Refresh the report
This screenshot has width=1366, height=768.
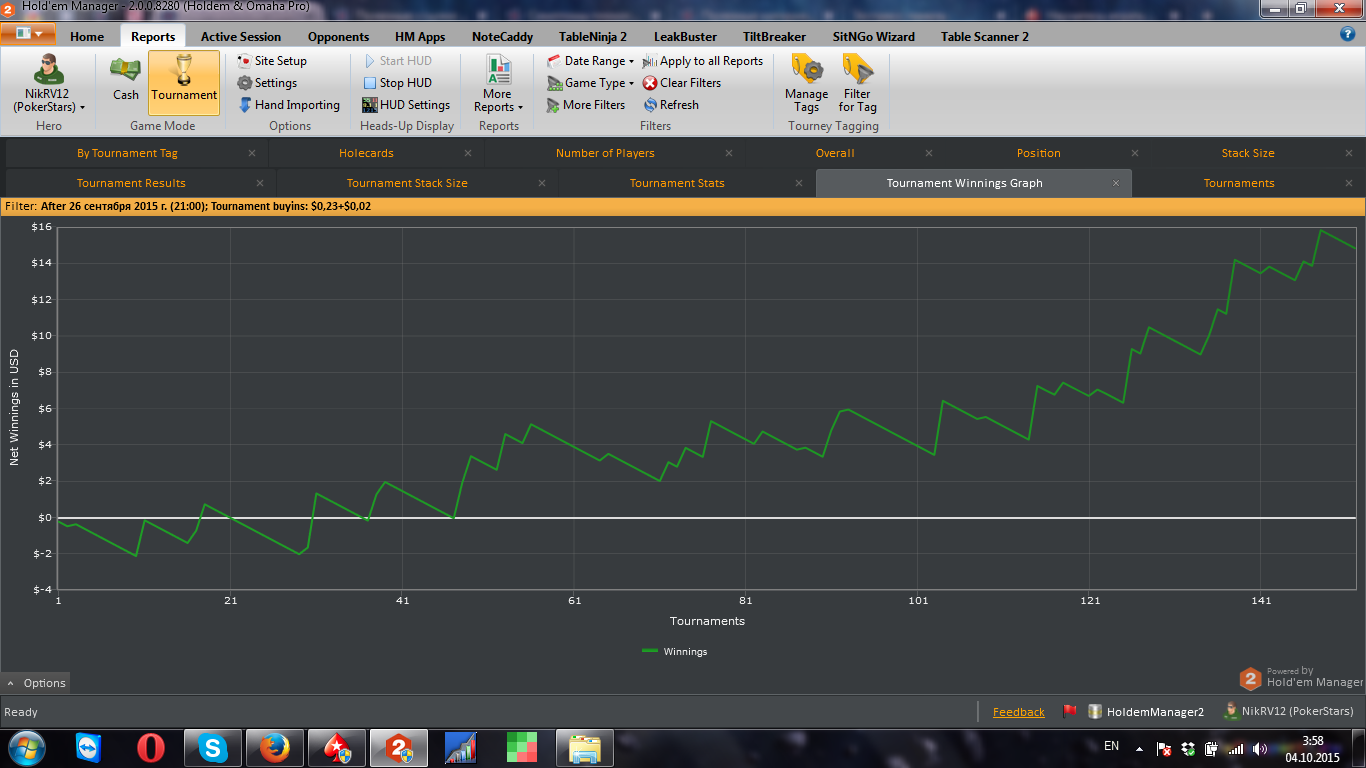671,105
